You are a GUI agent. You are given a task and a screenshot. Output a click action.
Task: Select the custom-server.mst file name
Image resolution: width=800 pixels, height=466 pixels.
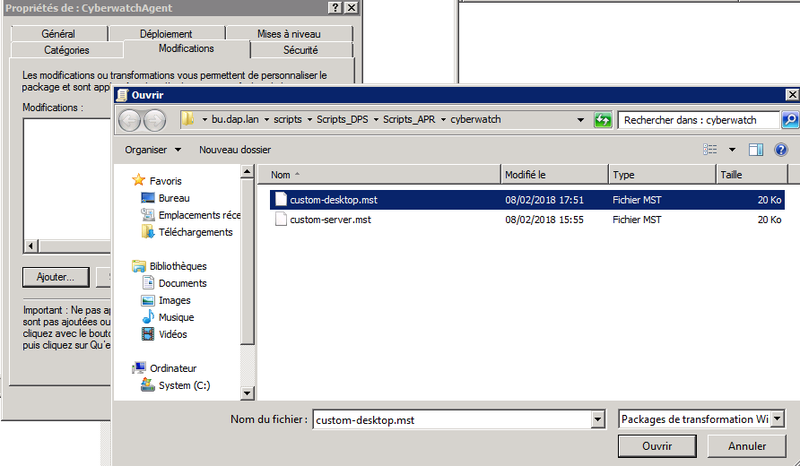click(331, 219)
